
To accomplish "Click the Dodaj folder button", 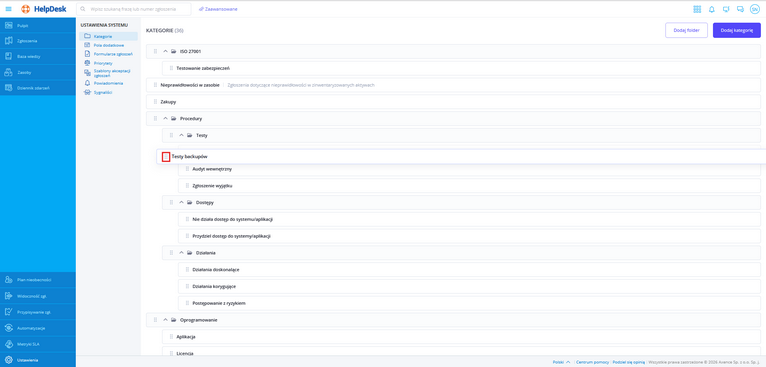I will pyautogui.click(x=686, y=30).
